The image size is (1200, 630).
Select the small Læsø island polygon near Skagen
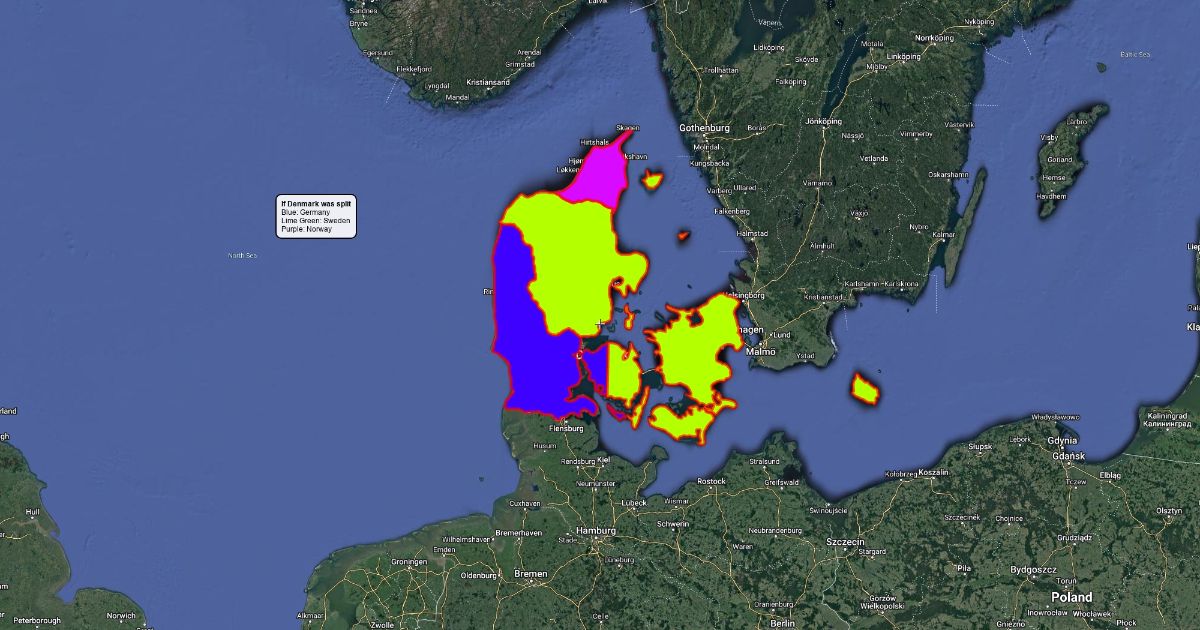coord(652,181)
